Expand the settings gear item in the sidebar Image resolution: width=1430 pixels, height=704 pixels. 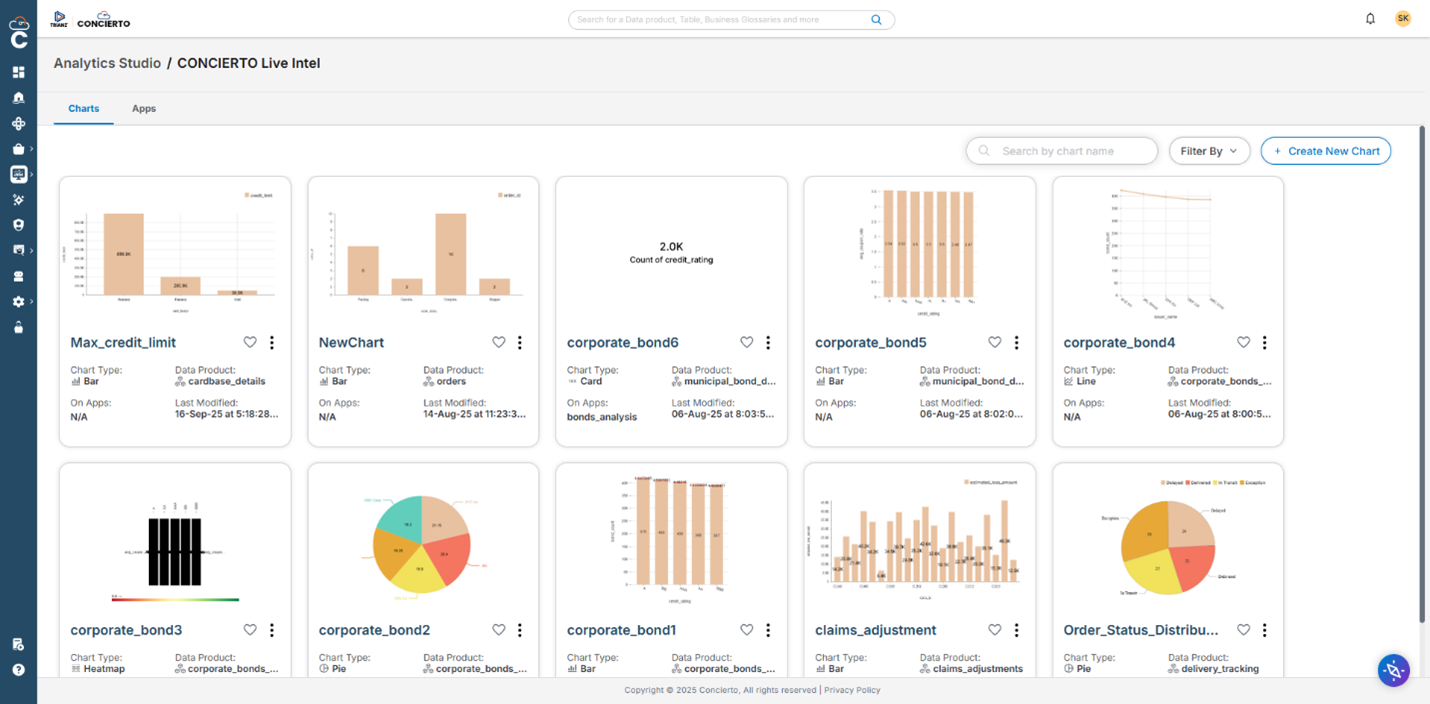(18, 301)
